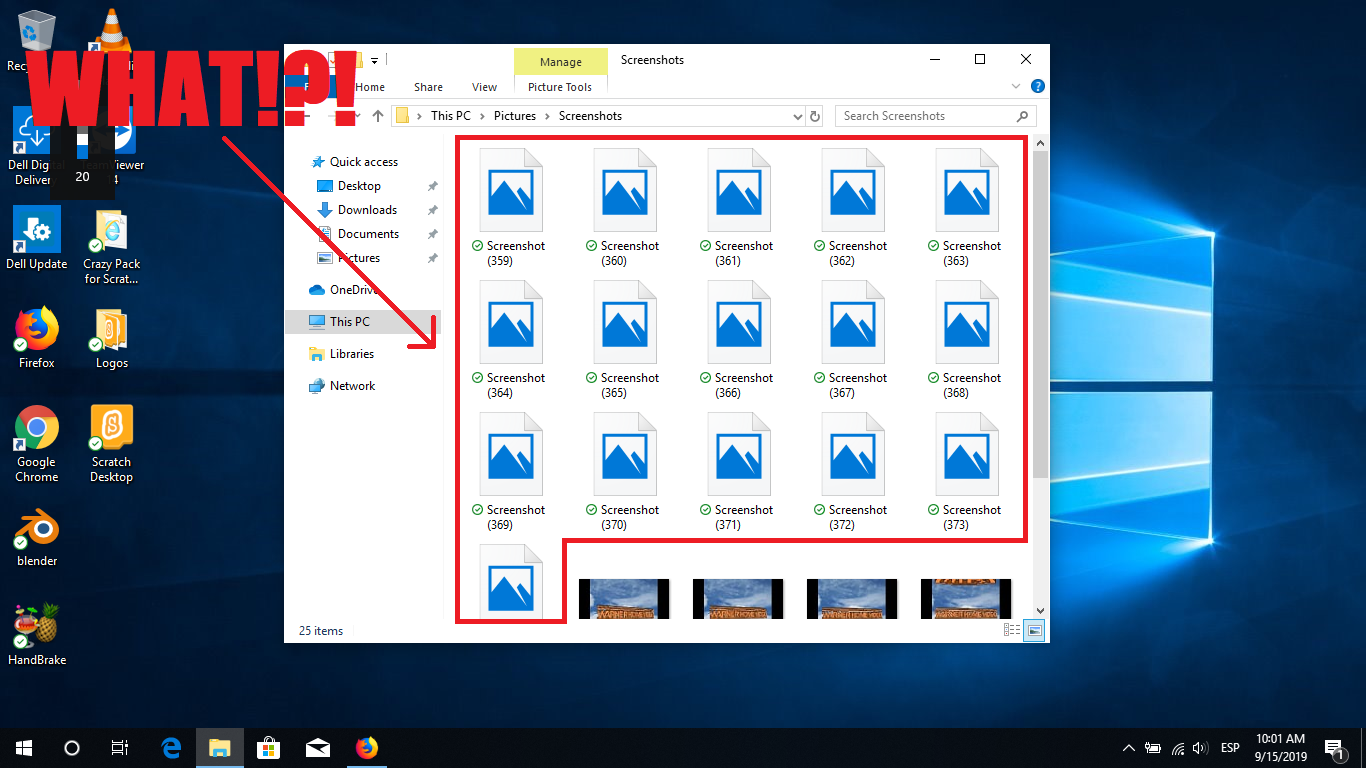Refresh the Screenshots folder

815,116
